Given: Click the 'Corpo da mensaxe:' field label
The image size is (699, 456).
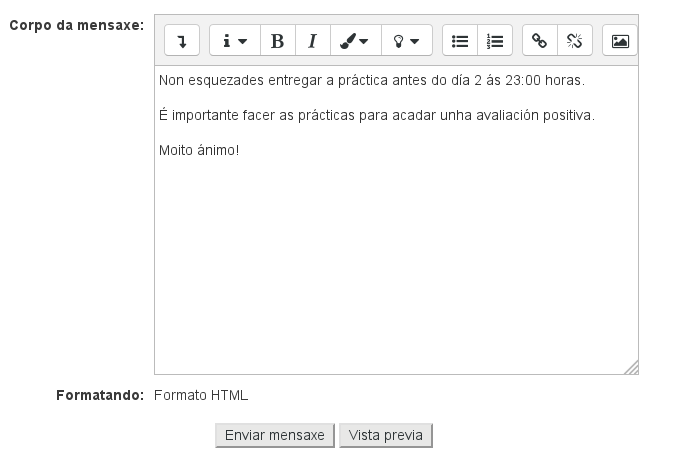Looking at the screenshot, I should pyautogui.click(x=76, y=24).
